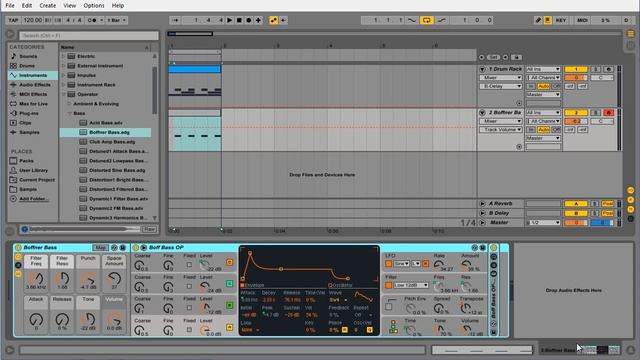This screenshot has width=640, height=360.
Task: Click the Play button in the transport
Action: coord(229,20)
